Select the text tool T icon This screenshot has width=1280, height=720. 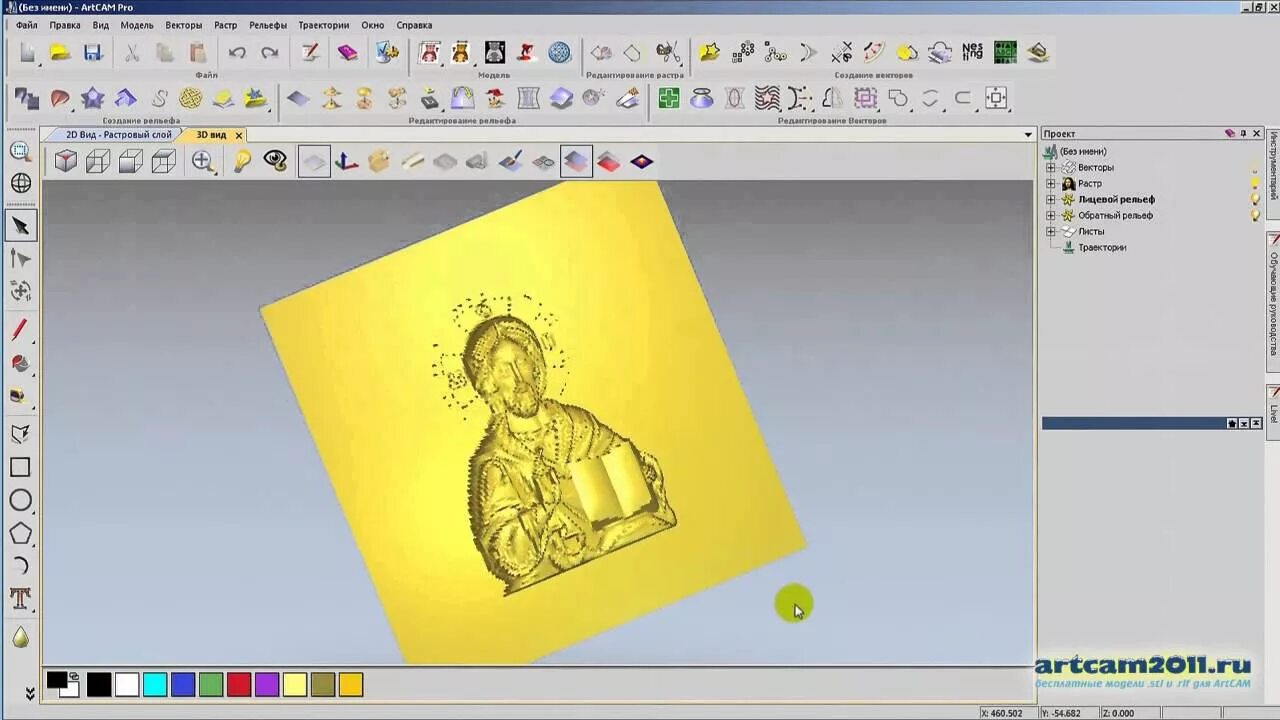[x=20, y=599]
